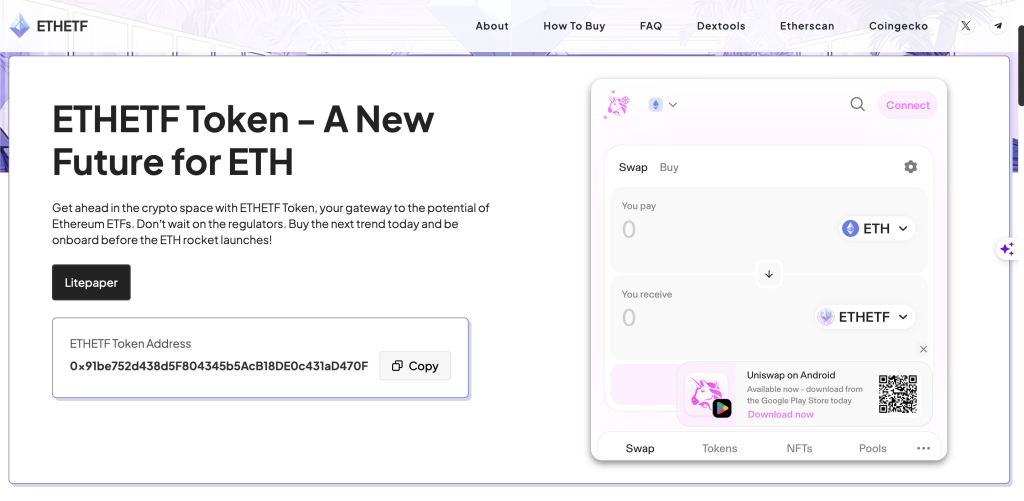Click the Connect wallet button
This screenshot has height=501, width=1024.
[908, 105]
